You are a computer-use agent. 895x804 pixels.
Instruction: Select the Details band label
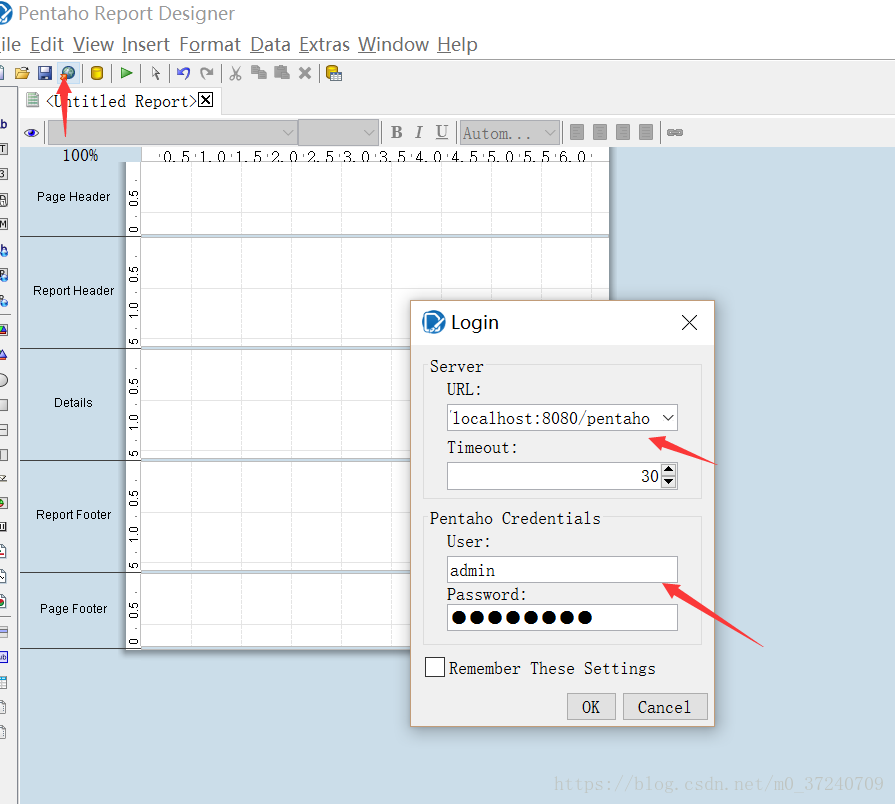point(73,403)
